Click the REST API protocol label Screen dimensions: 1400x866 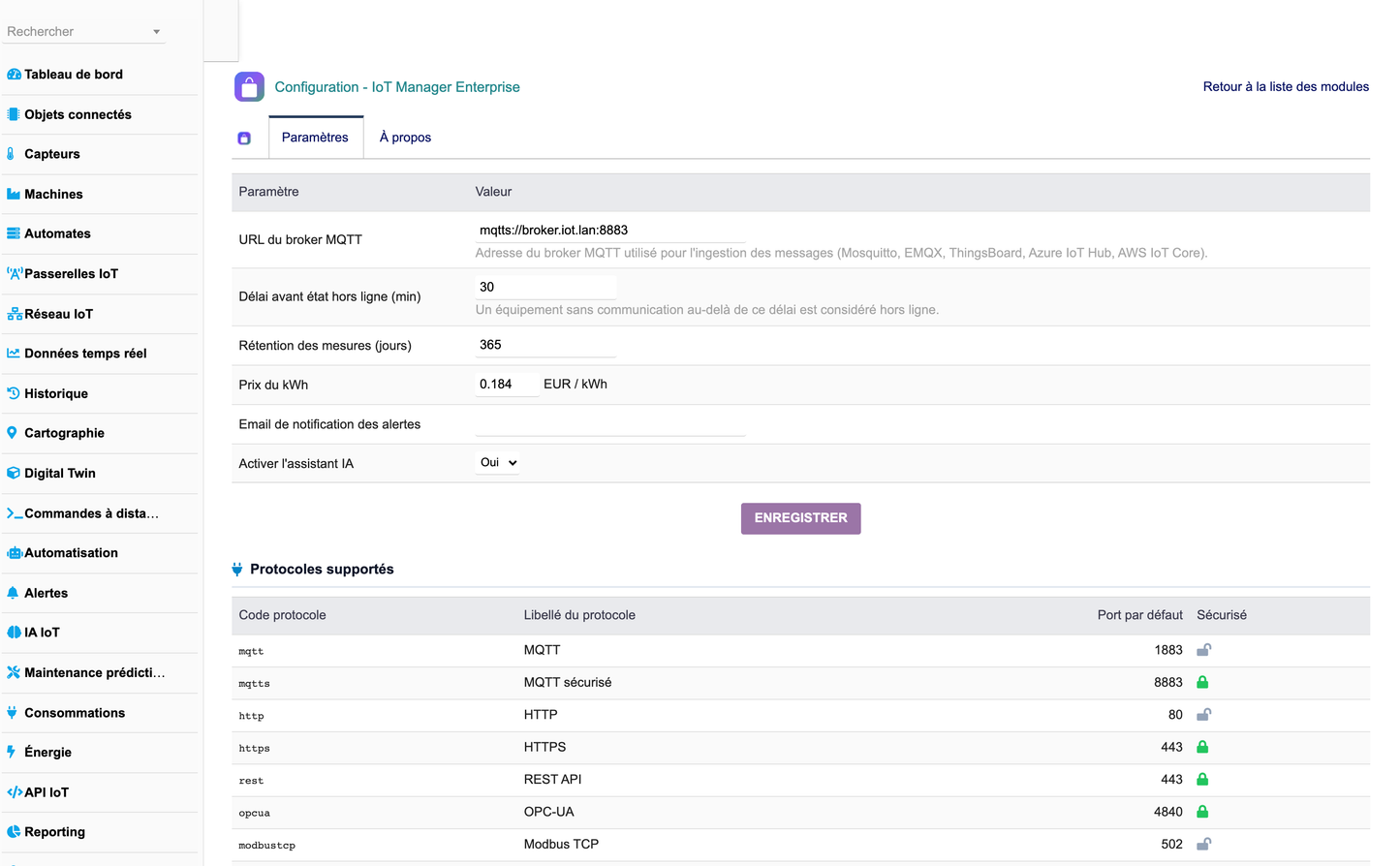(x=552, y=780)
